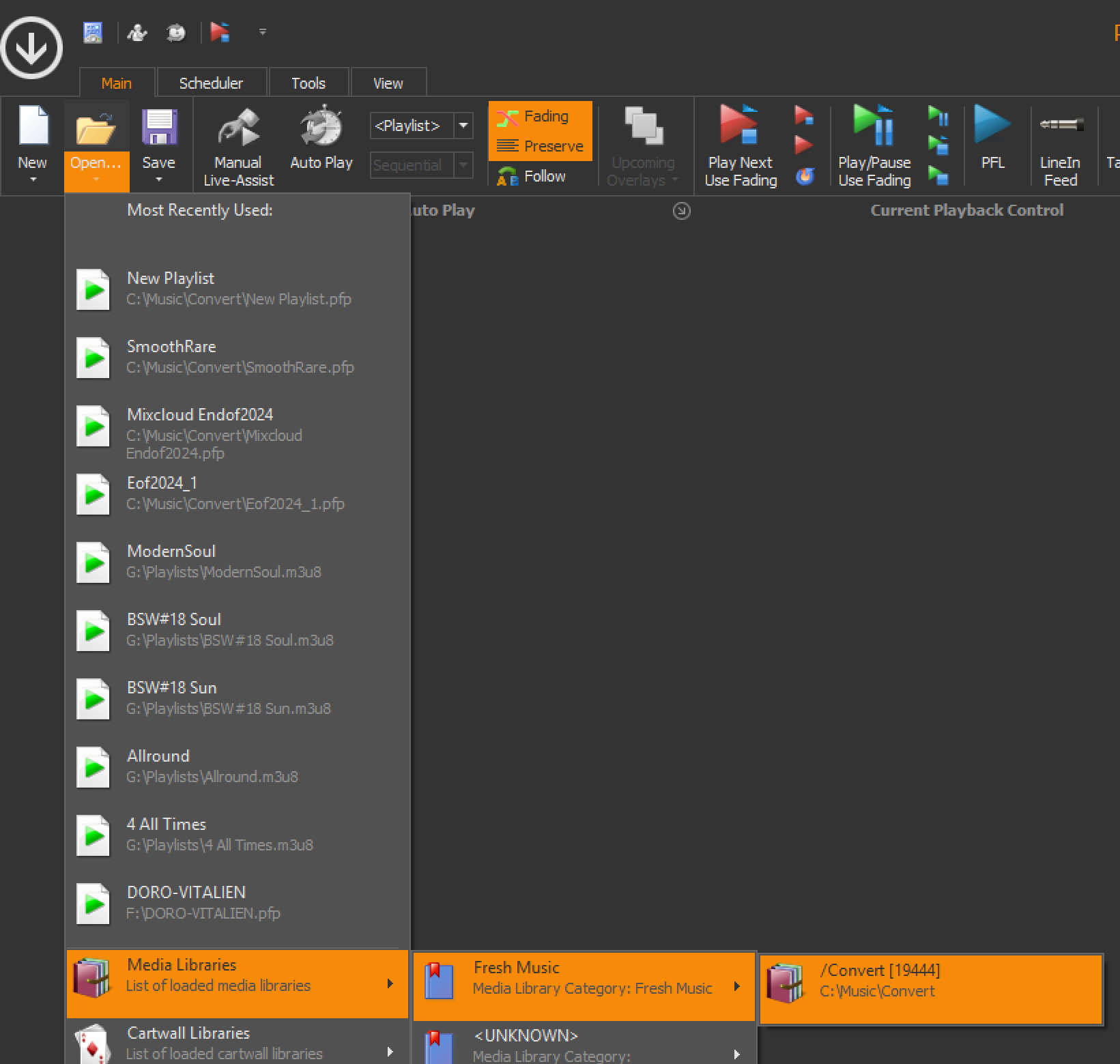1120x1064 pixels.
Task: Toggle the Preserve option
Action: (540, 146)
